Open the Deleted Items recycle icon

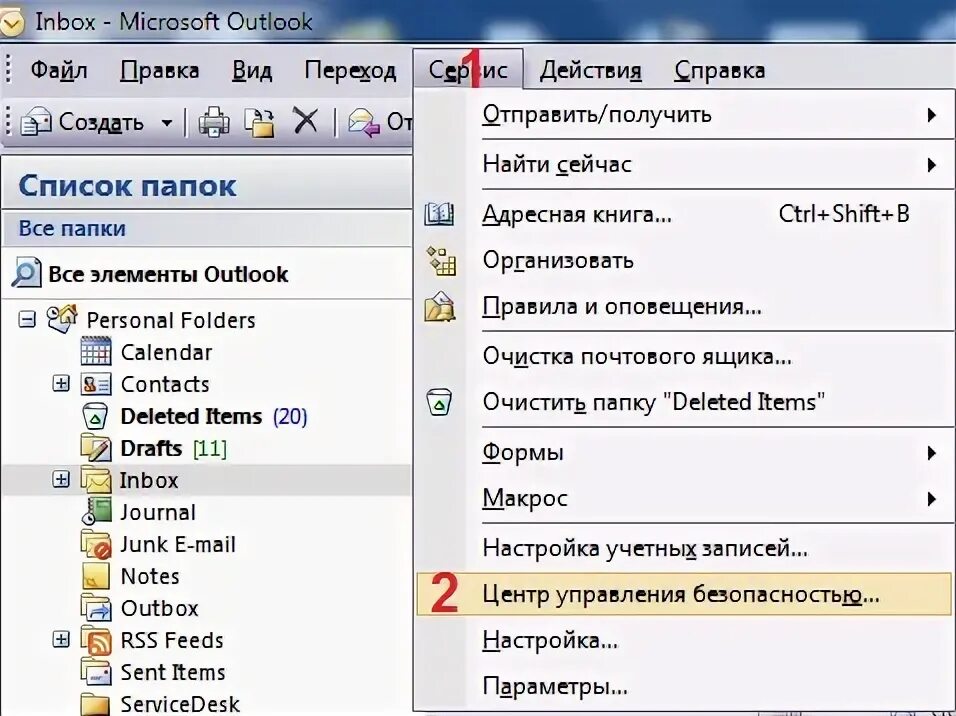[95, 416]
